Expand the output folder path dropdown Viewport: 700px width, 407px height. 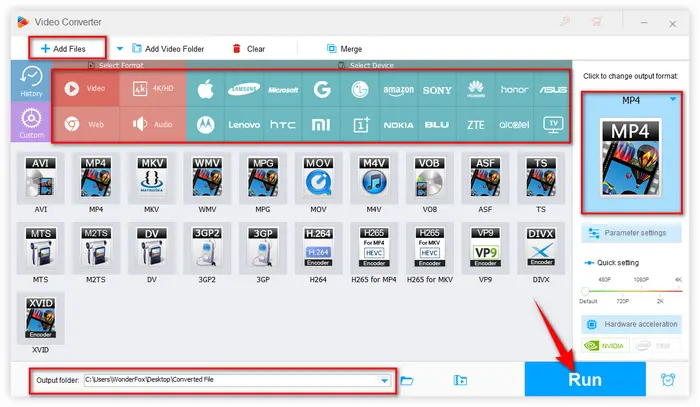(384, 380)
